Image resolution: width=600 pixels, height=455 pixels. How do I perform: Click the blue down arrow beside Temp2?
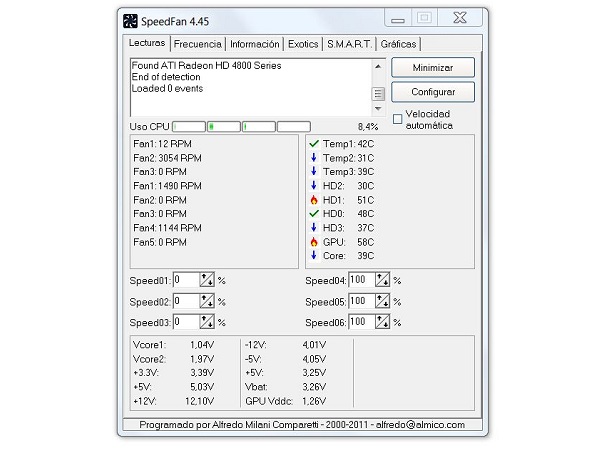314,157
